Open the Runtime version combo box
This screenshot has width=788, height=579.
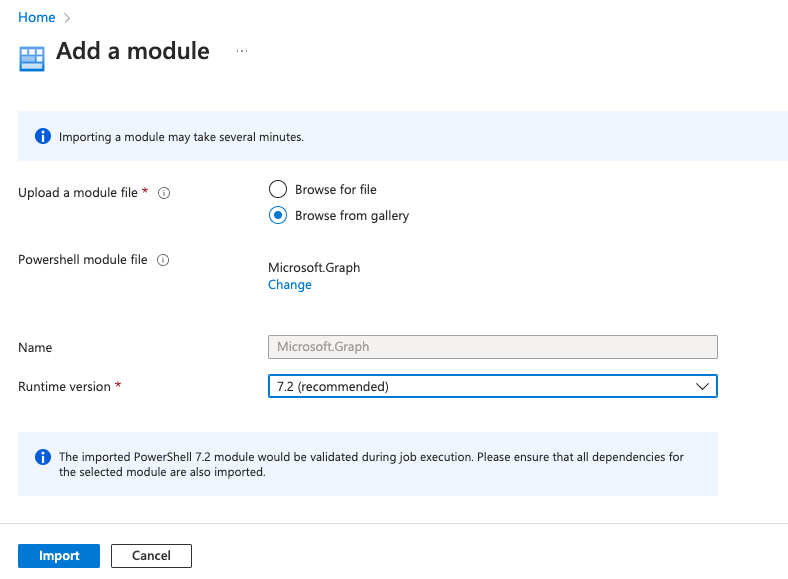point(480,386)
